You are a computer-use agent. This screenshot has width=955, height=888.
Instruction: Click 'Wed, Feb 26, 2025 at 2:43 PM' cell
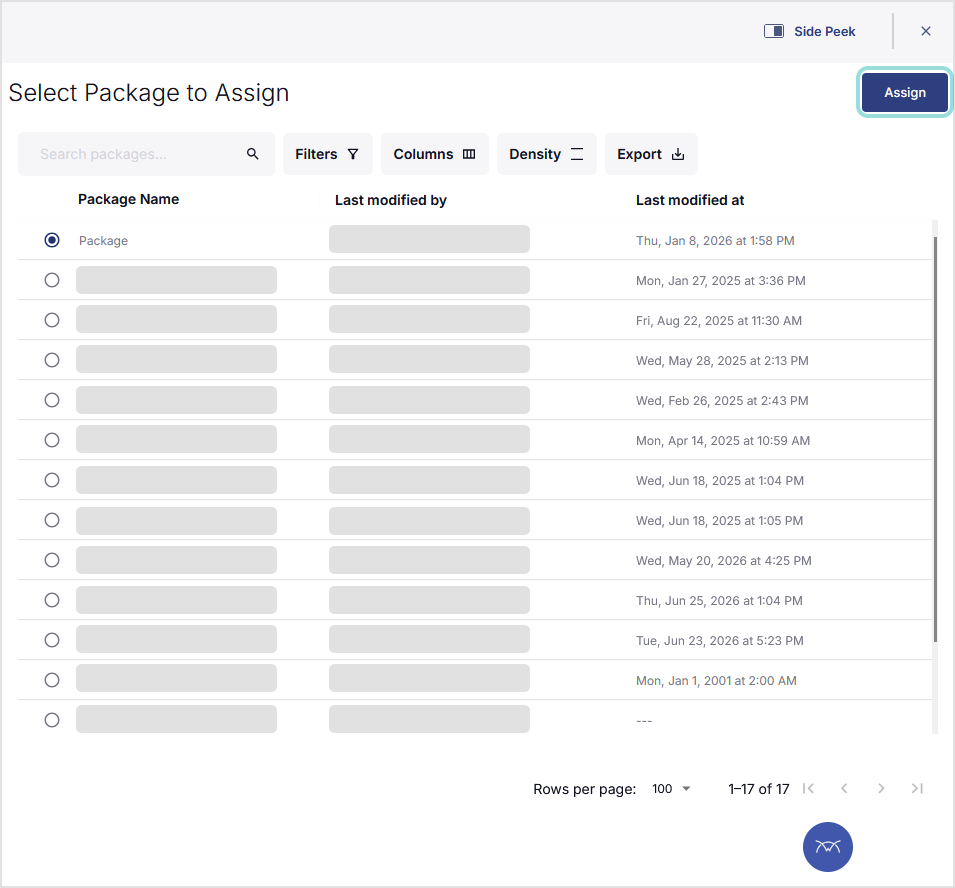722,401
